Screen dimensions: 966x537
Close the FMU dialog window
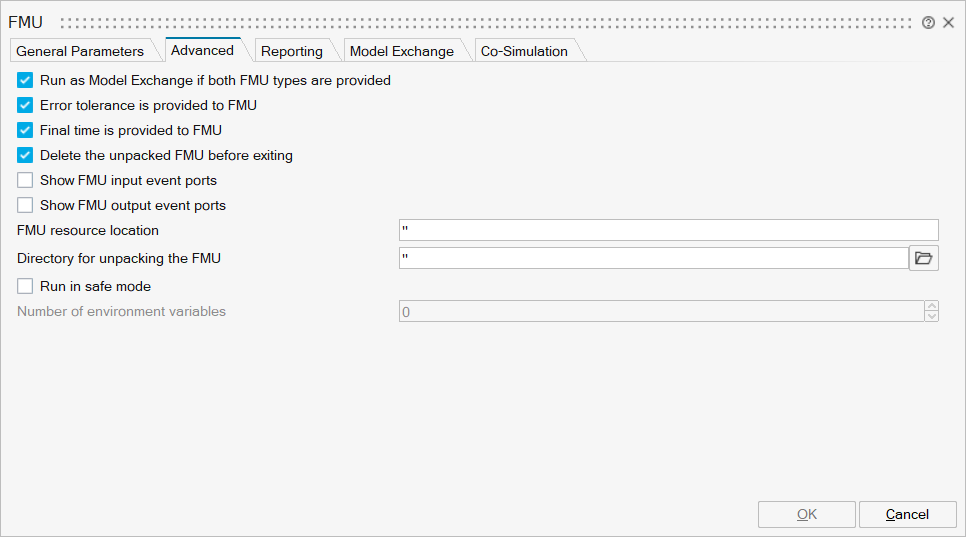pos(949,22)
